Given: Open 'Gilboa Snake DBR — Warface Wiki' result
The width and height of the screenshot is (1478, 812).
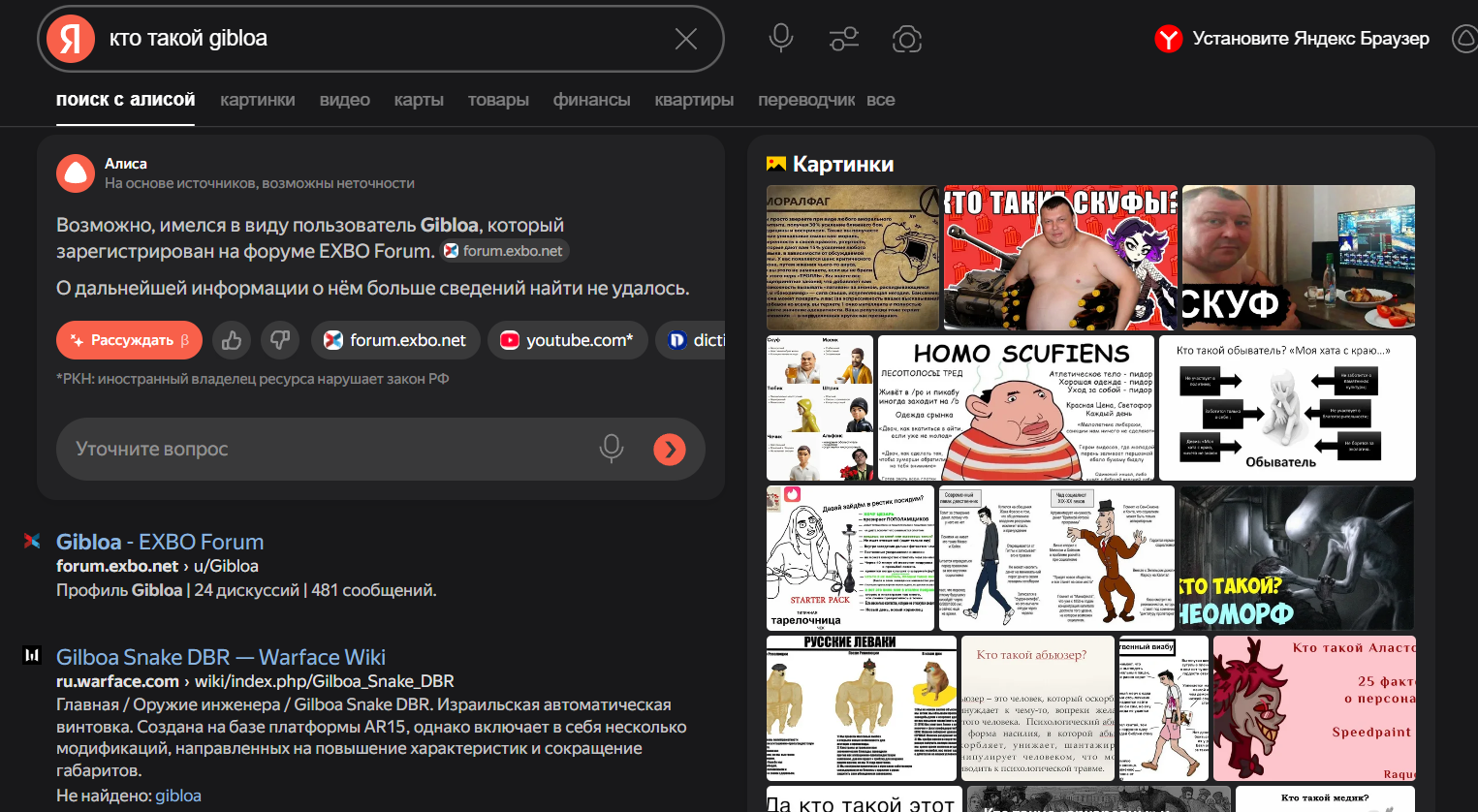Looking at the screenshot, I should [221, 657].
